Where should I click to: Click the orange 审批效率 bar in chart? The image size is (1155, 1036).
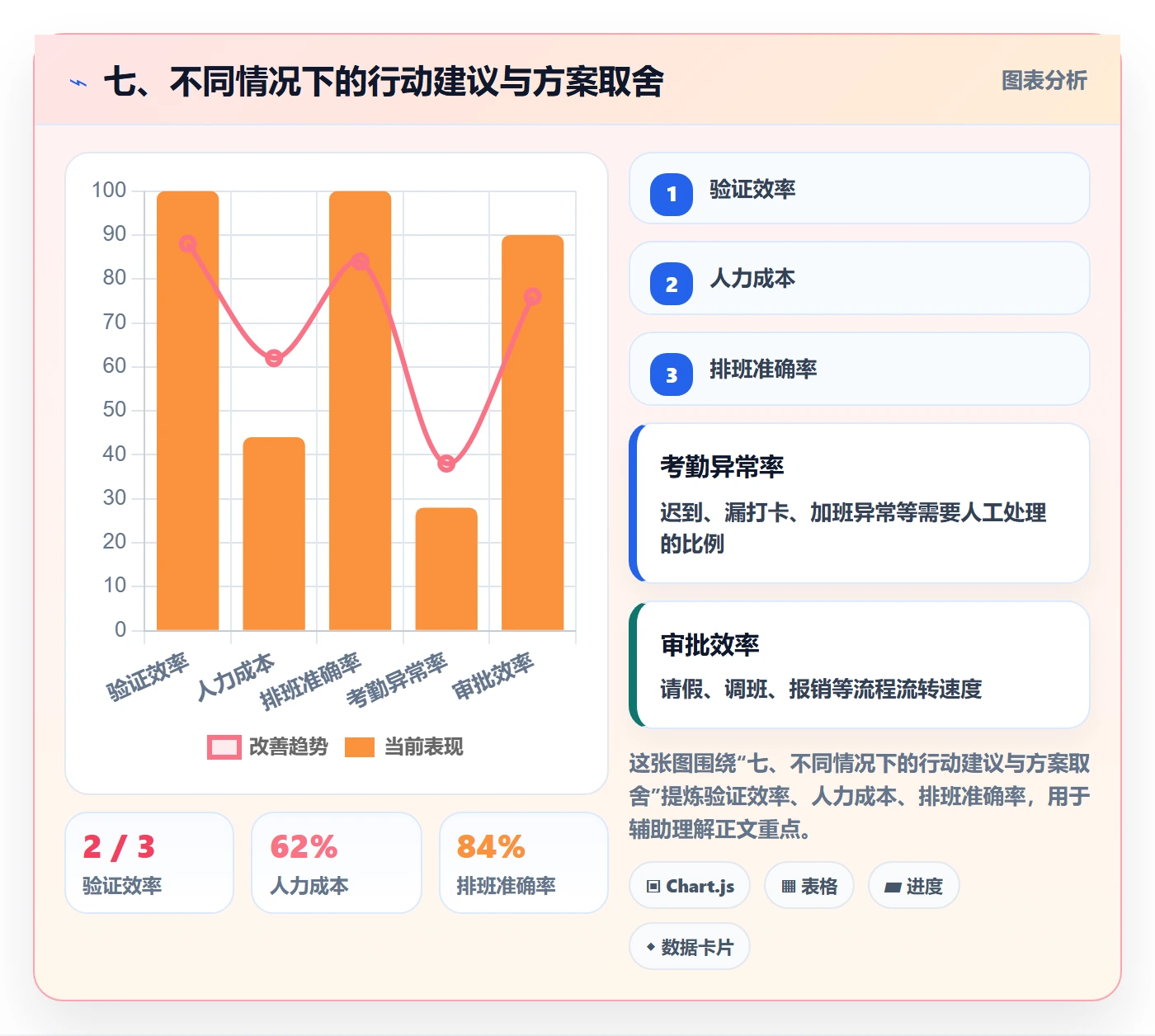533,433
